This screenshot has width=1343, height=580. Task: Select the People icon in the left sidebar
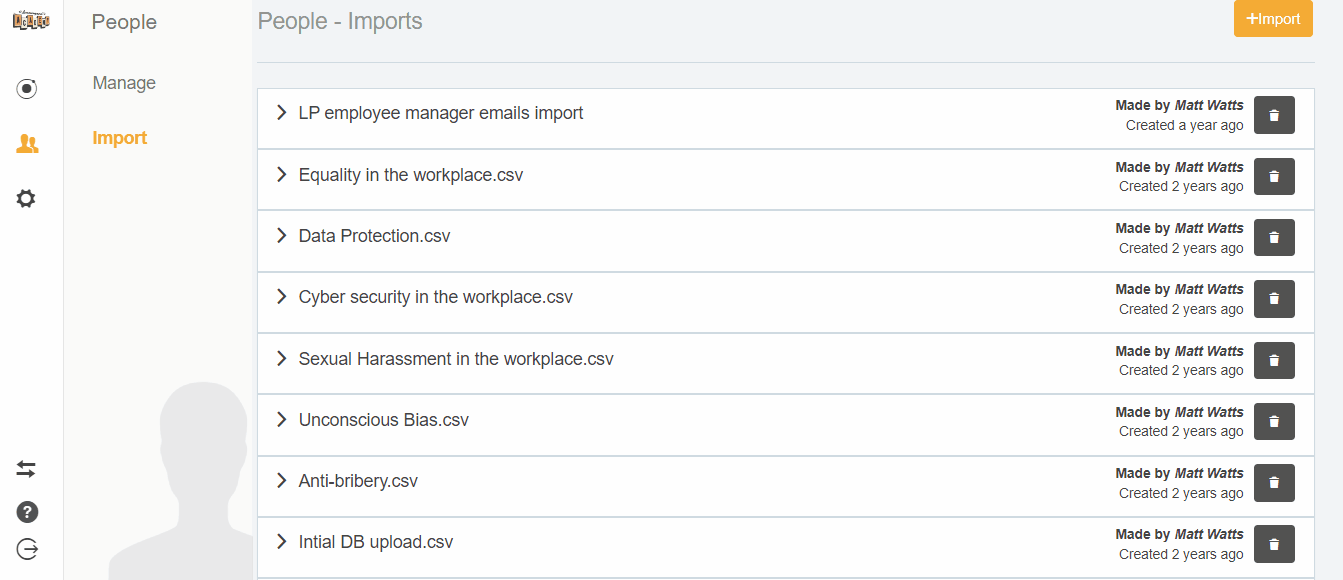click(x=26, y=143)
